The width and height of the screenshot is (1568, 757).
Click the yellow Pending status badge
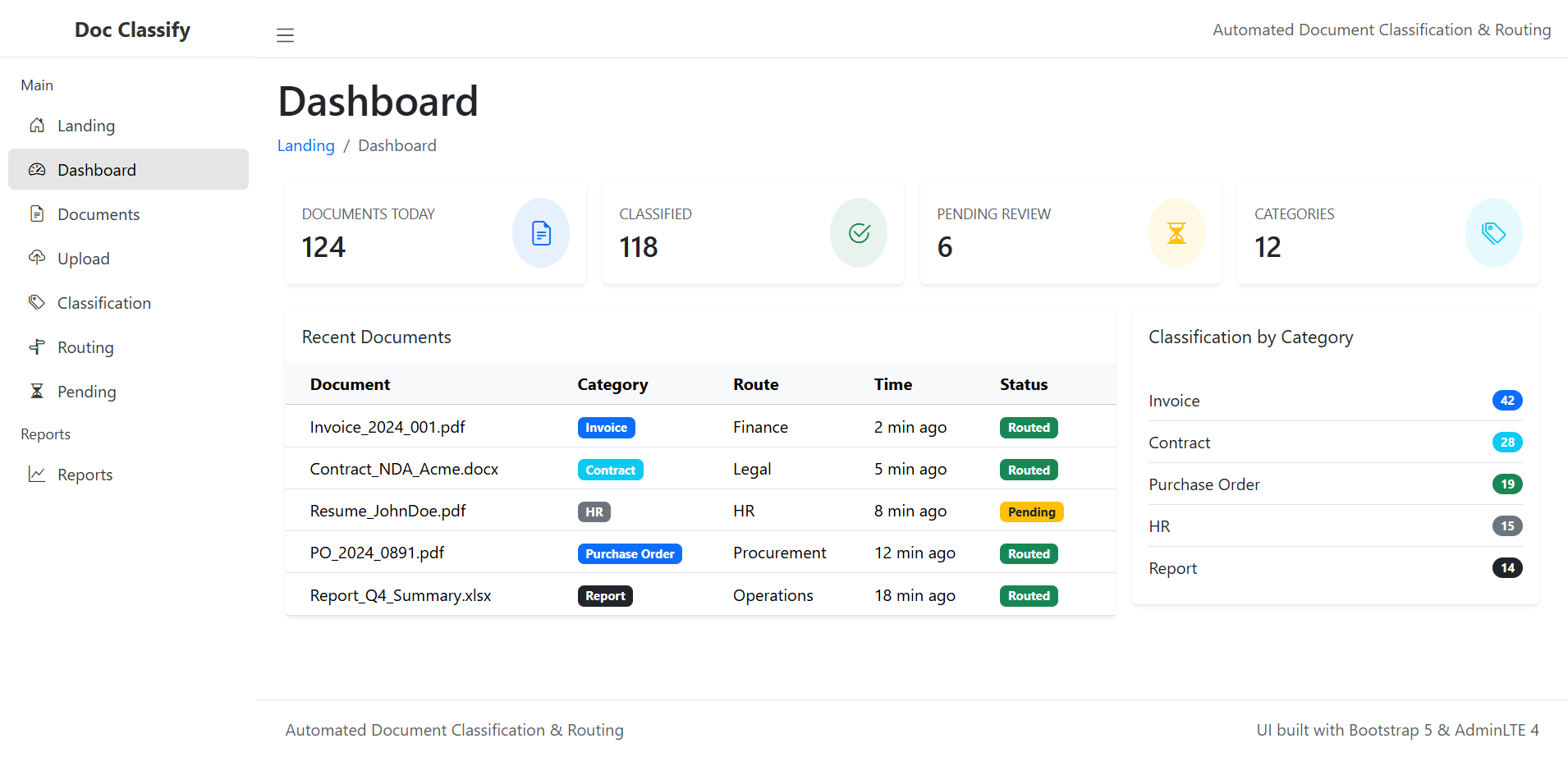tap(1031, 512)
